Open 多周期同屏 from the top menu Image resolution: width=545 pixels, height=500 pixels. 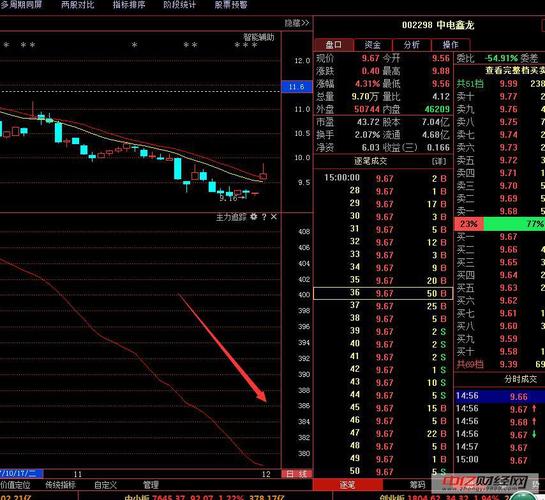(x=22, y=5)
